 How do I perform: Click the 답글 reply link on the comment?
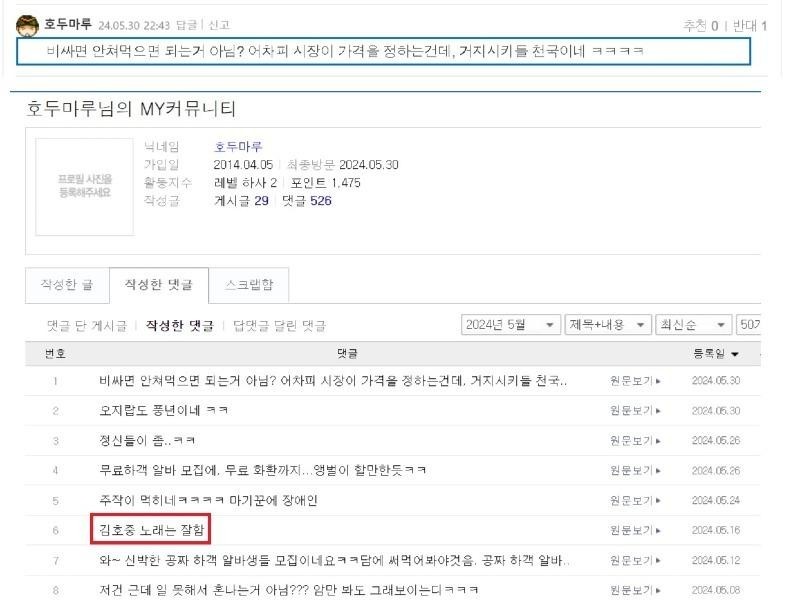point(186,25)
